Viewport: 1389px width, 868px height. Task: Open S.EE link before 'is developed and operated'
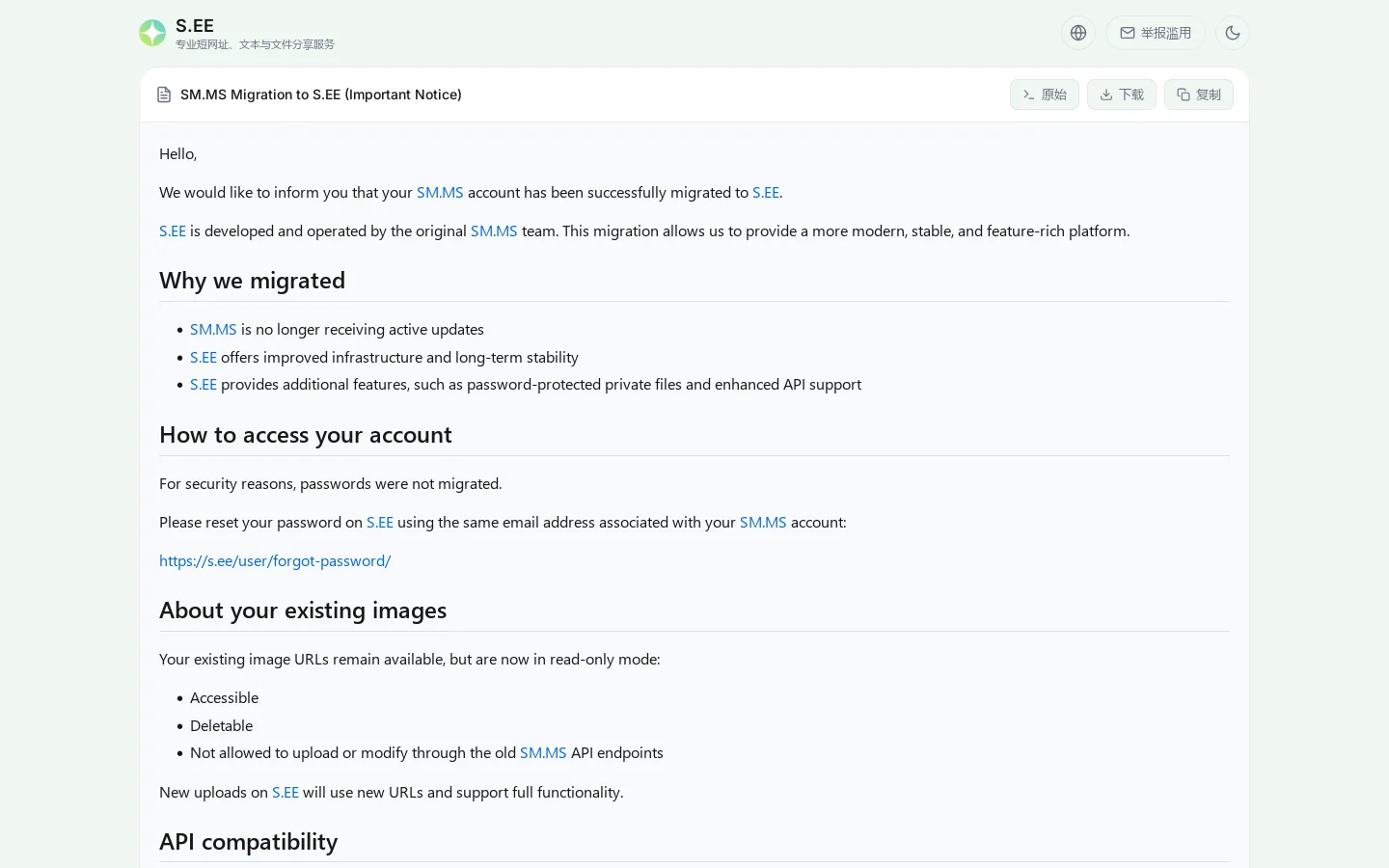click(x=173, y=231)
